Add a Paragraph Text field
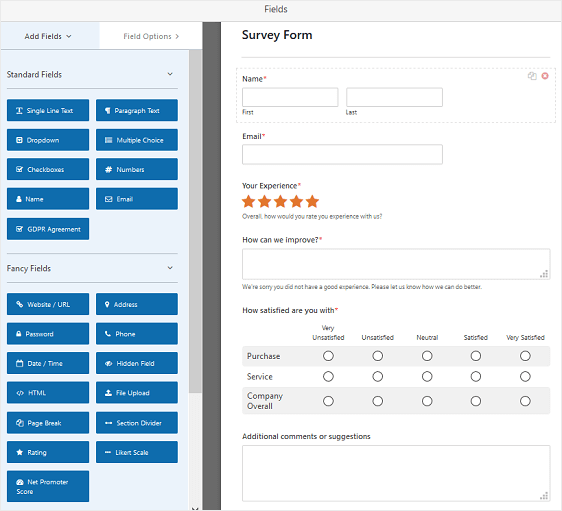562x511 pixels. [x=137, y=110]
